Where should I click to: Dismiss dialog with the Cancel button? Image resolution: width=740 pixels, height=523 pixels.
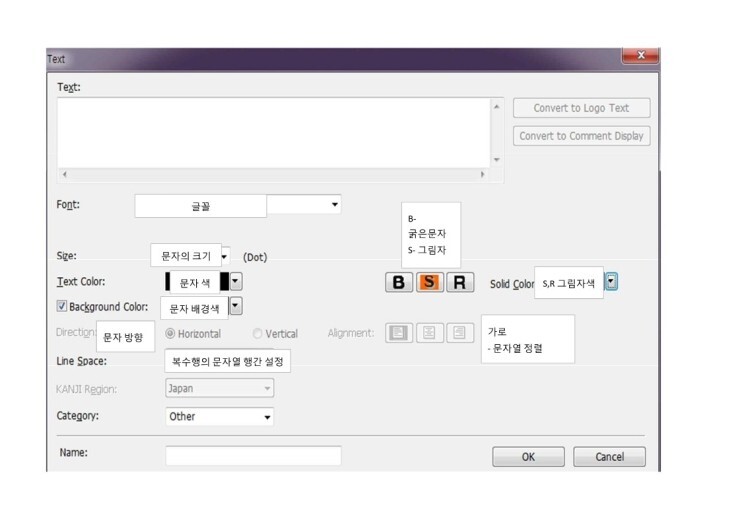point(609,457)
